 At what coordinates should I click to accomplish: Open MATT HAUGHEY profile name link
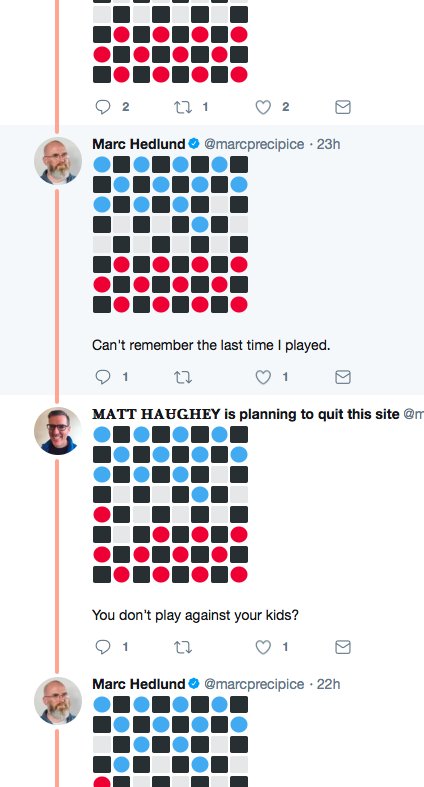(156, 414)
